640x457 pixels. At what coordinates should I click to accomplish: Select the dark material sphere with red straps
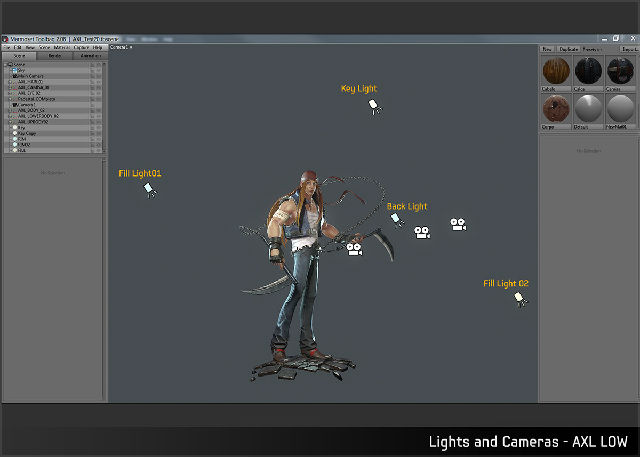pyautogui.click(x=620, y=71)
